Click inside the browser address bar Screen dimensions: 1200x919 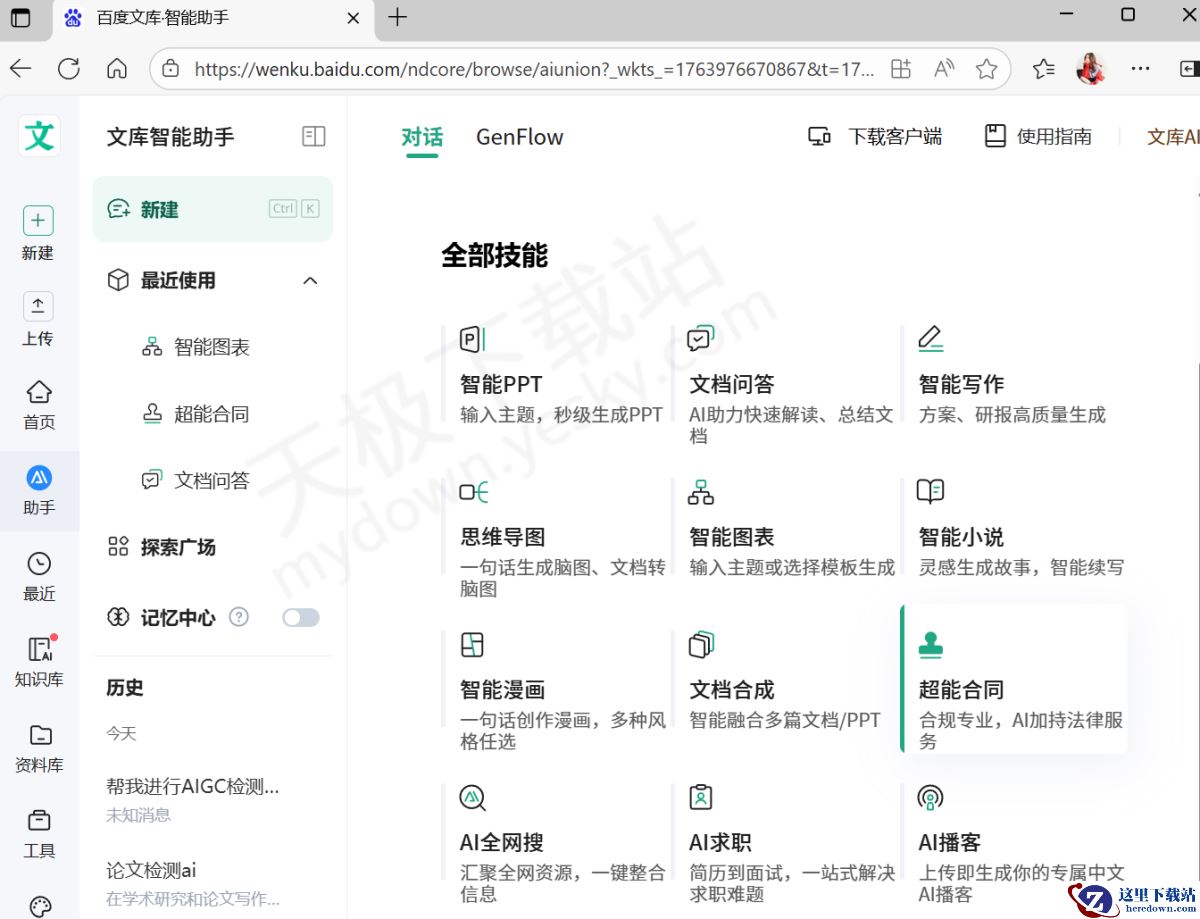[x=520, y=68]
